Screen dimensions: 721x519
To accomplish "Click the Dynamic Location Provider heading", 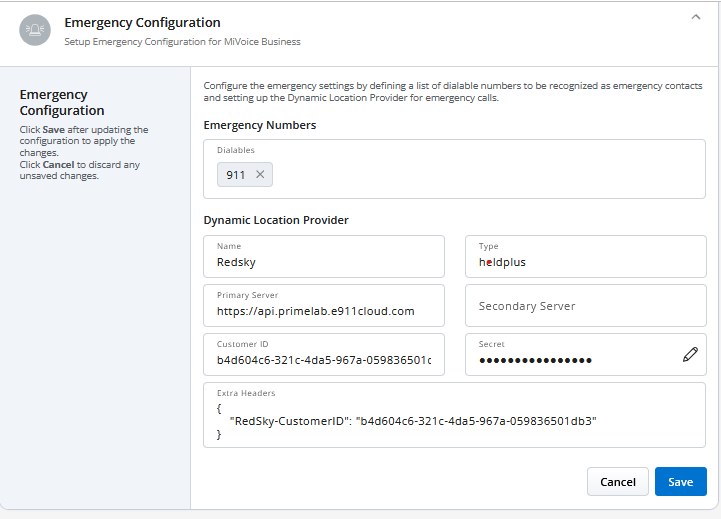I will [276, 220].
